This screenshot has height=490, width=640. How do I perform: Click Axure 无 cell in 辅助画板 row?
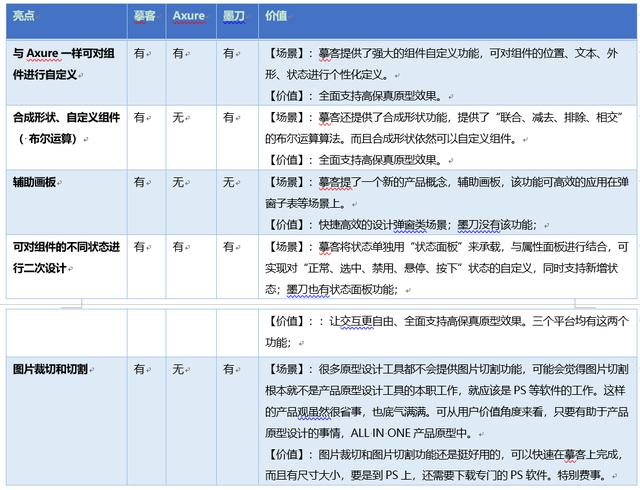click(x=178, y=182)
